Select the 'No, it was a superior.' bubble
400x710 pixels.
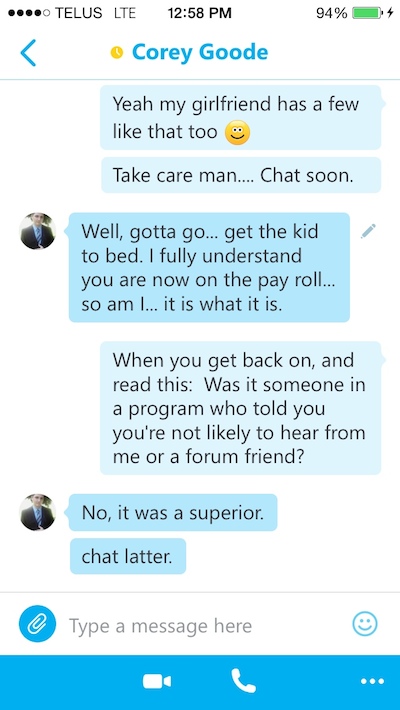(x=173, y=513)
